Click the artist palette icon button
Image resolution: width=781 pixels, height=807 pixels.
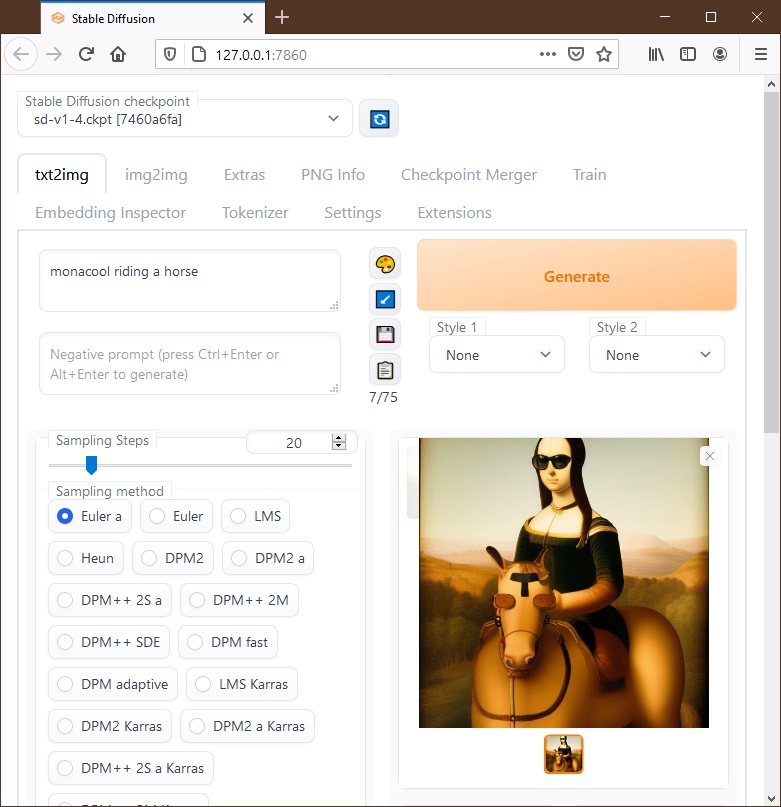pos(385,264)
